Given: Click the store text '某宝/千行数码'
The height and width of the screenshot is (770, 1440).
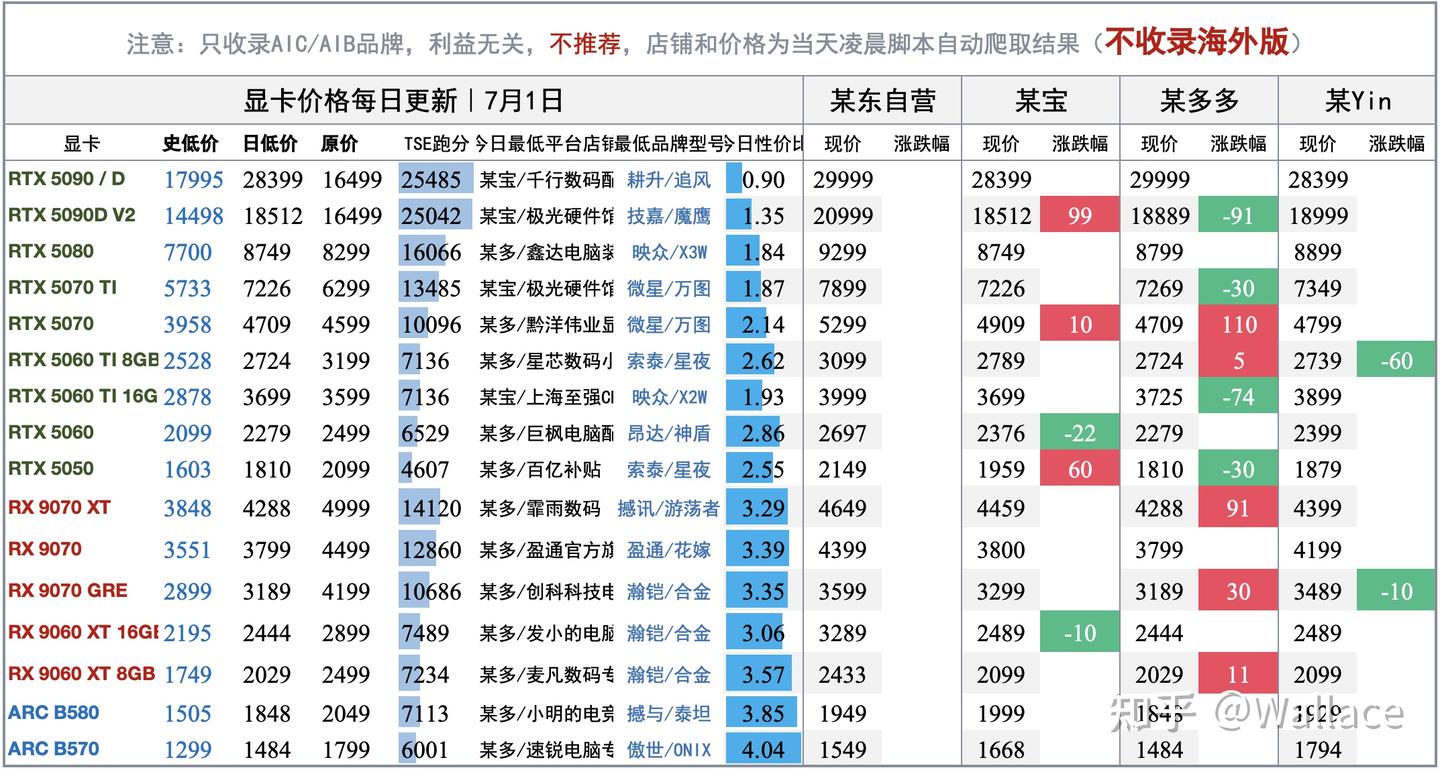Looking at the screenshot, I should click(x=546, y=180).
